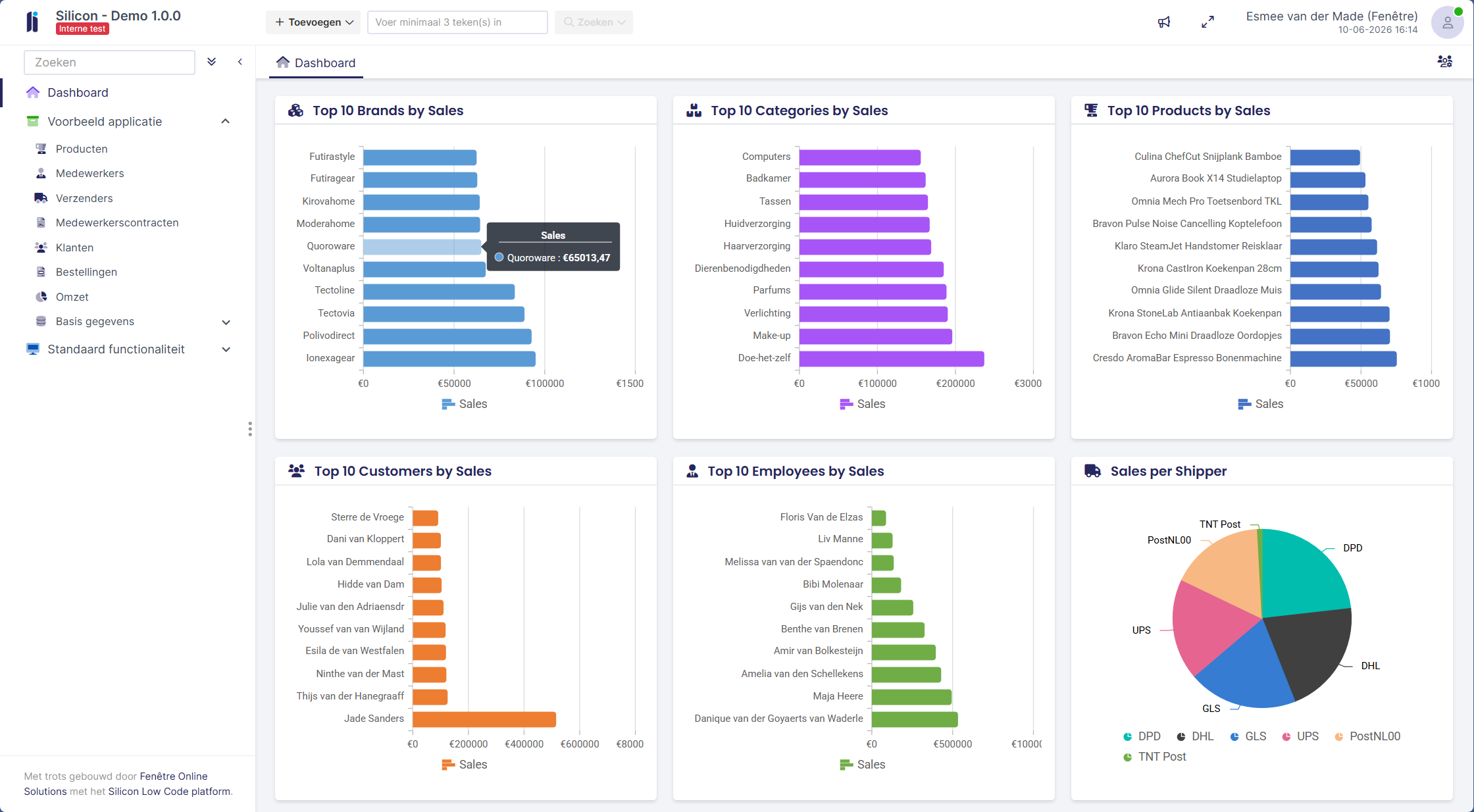The image size is (1474, 812).
Task: Click the Top 10 Brands cubes icon
Action: (x=295, y=111)
